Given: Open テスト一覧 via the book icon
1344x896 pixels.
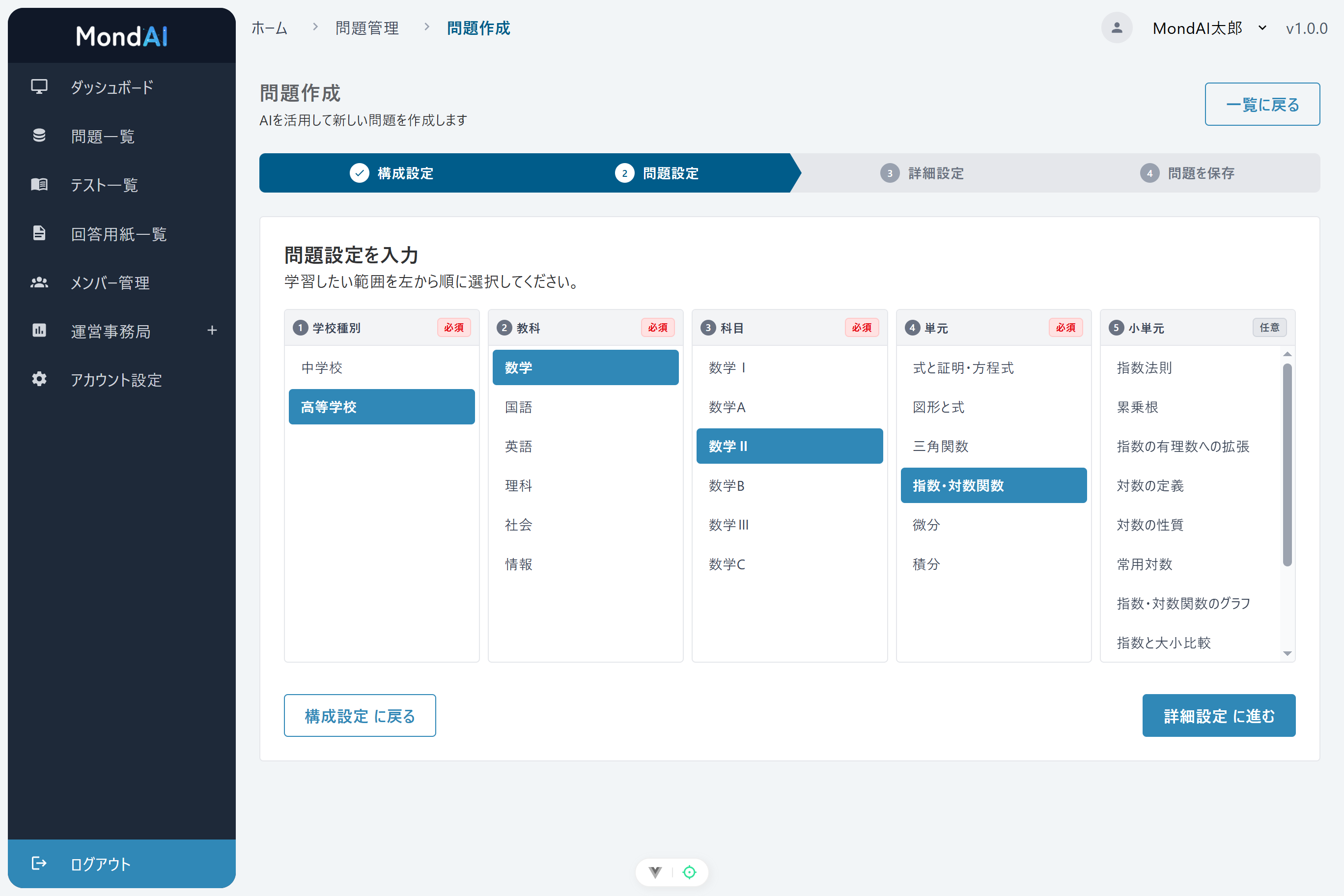Looking at the screenshot, I should pyautogui.click(x=38, y=185).
